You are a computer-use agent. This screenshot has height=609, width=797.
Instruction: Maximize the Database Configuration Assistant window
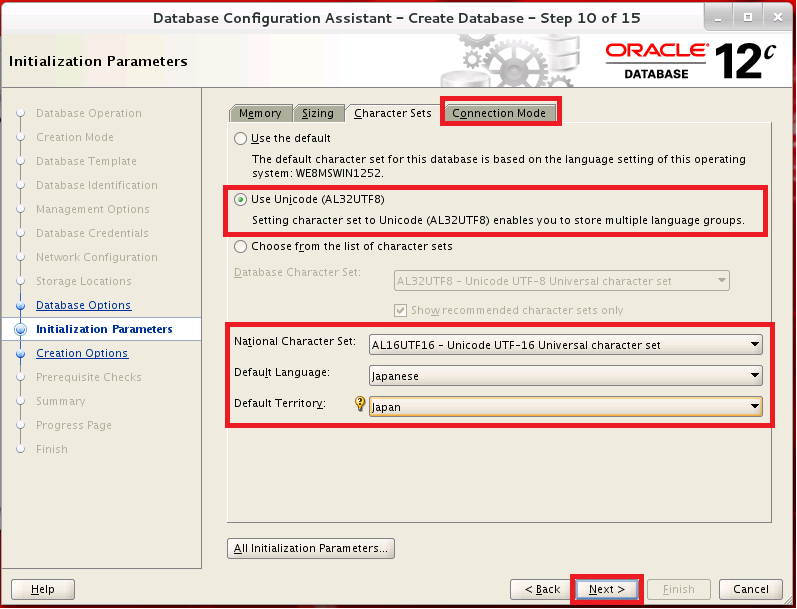(x=746, y=17)
